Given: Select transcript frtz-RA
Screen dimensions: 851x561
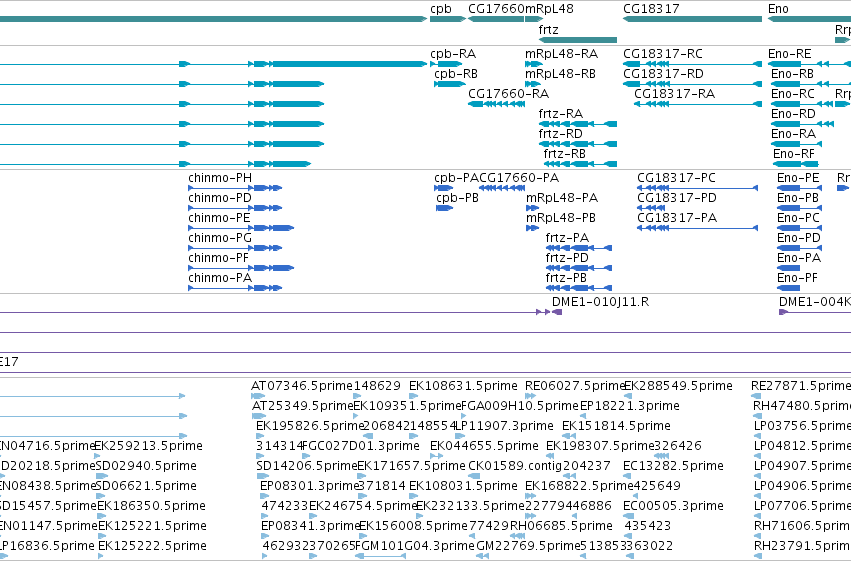Looking at the screenshot, I should tap(561, 114).
